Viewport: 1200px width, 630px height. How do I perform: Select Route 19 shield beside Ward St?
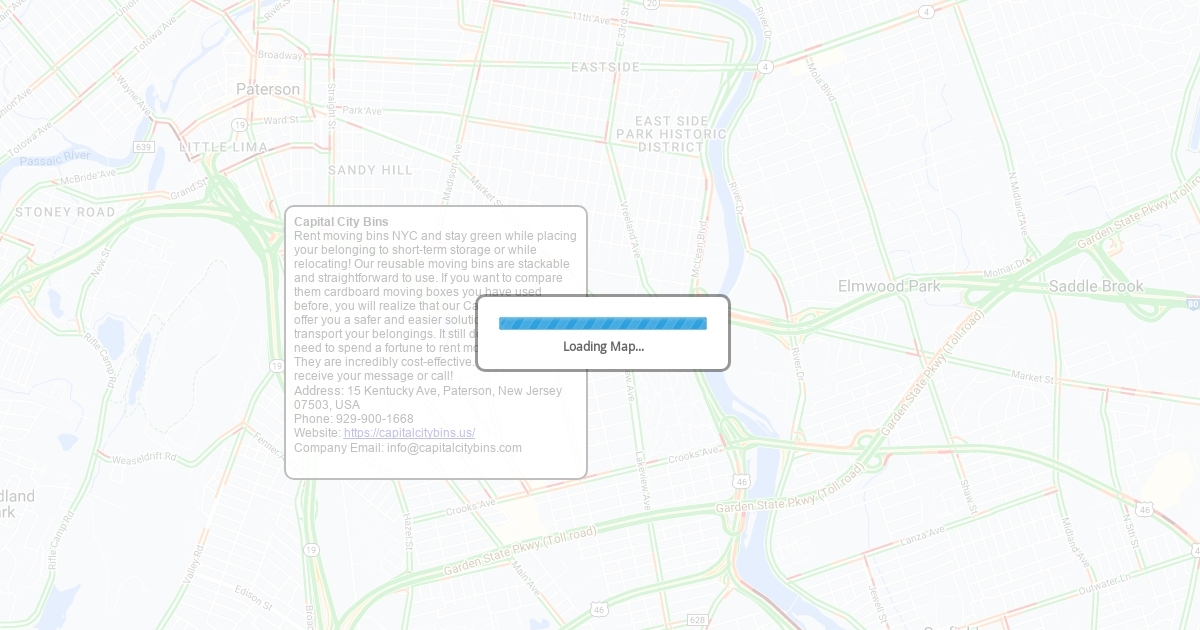tap(239, 124)
